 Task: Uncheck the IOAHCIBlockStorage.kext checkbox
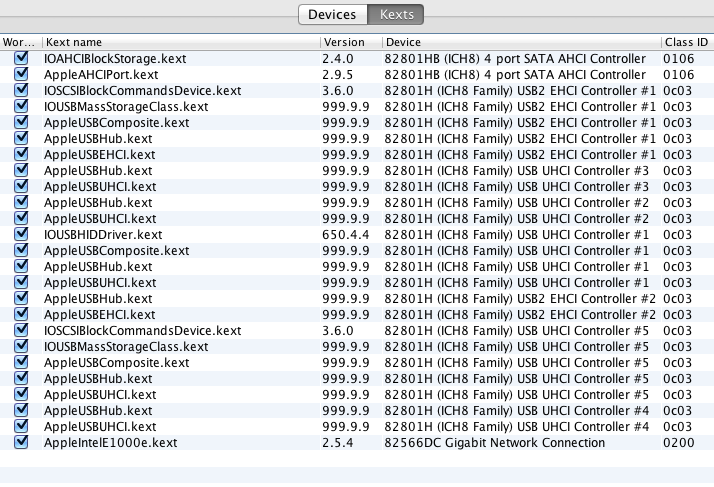(21, 58)
